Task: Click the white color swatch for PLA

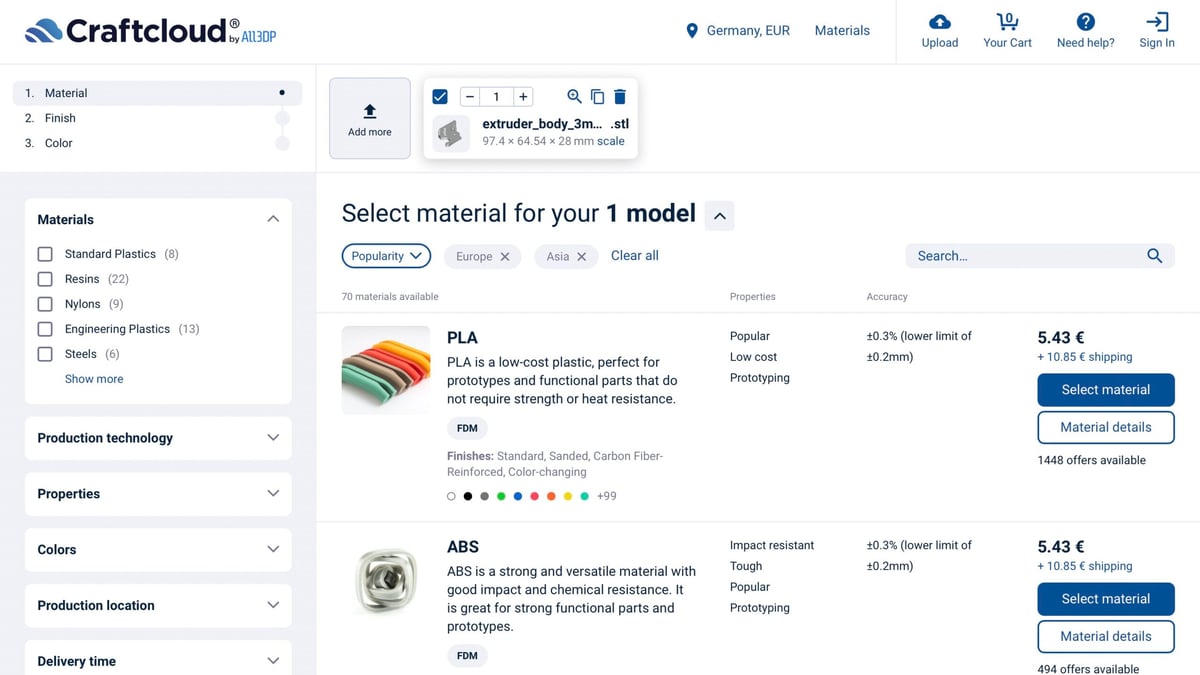Action: pos(452,496)
